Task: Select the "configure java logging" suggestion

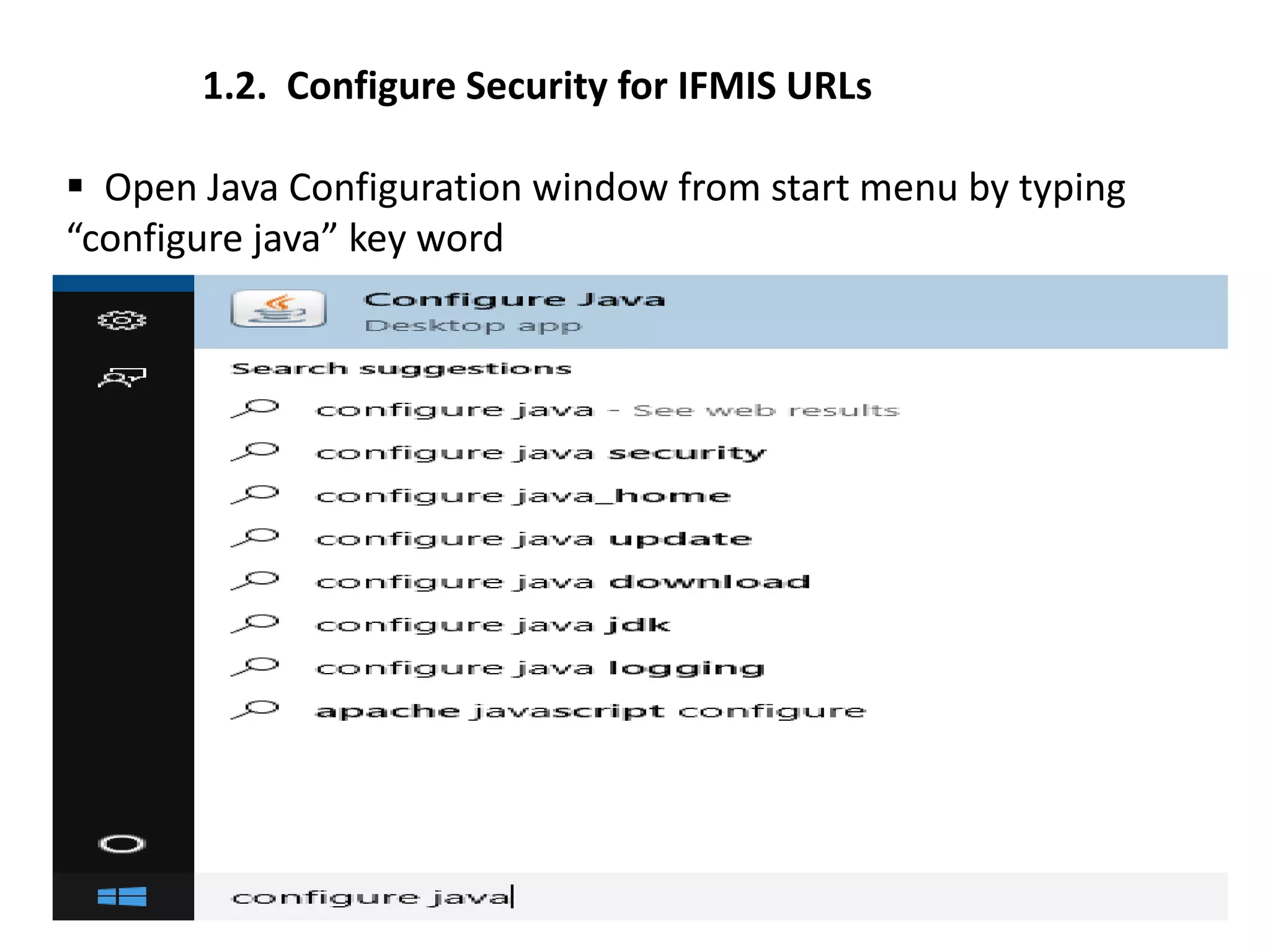Action: (540, 668)
